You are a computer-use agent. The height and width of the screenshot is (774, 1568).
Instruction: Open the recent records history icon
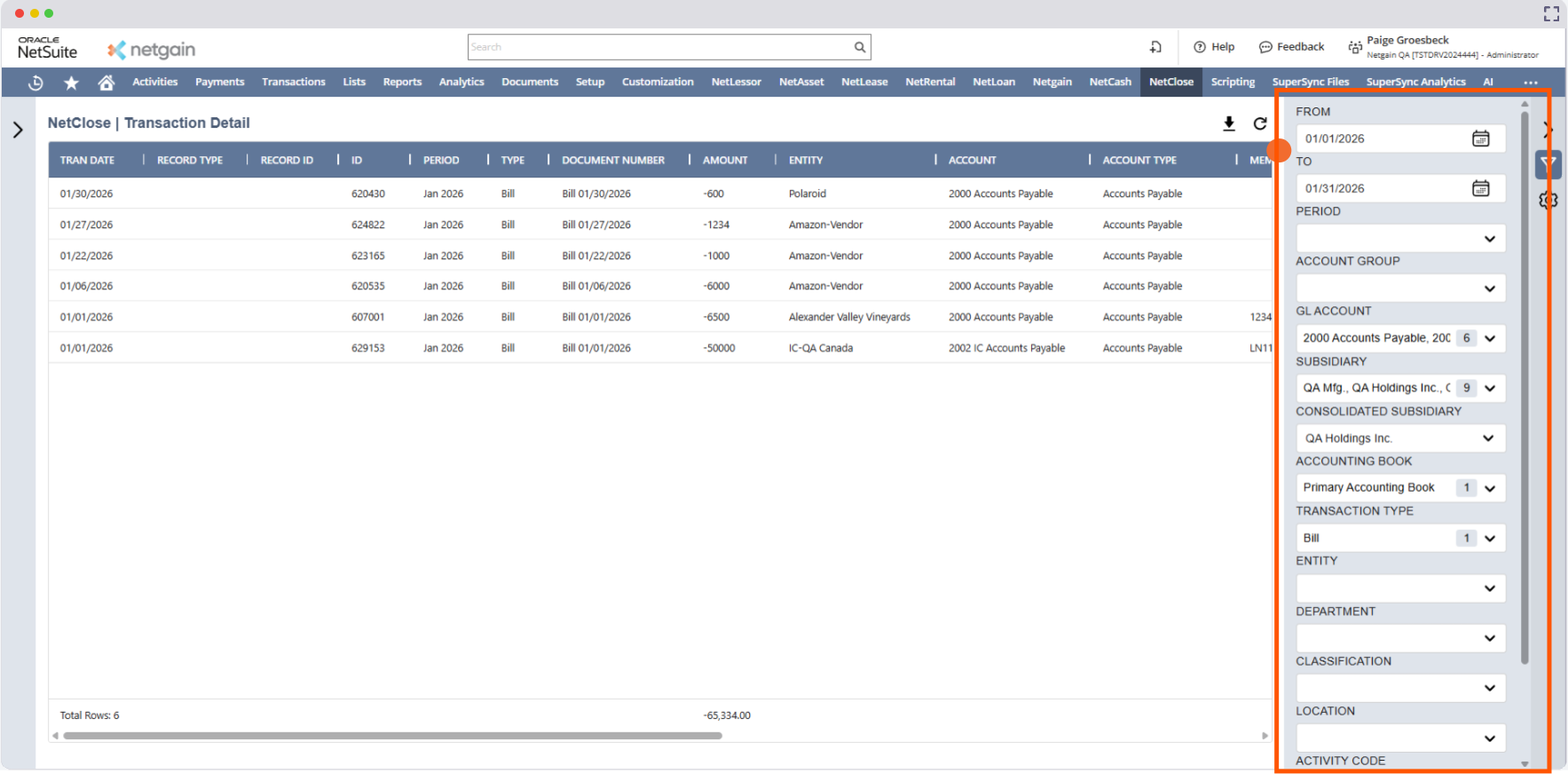[x=35, y=83]
